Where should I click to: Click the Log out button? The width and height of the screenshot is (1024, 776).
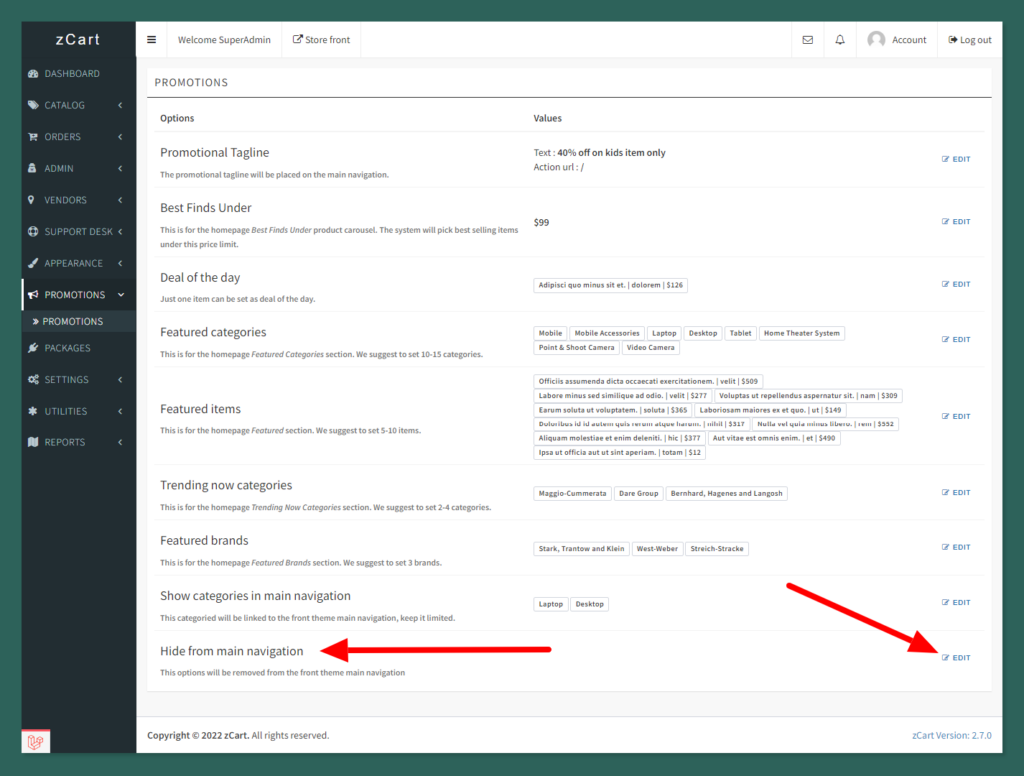(969, 40)
